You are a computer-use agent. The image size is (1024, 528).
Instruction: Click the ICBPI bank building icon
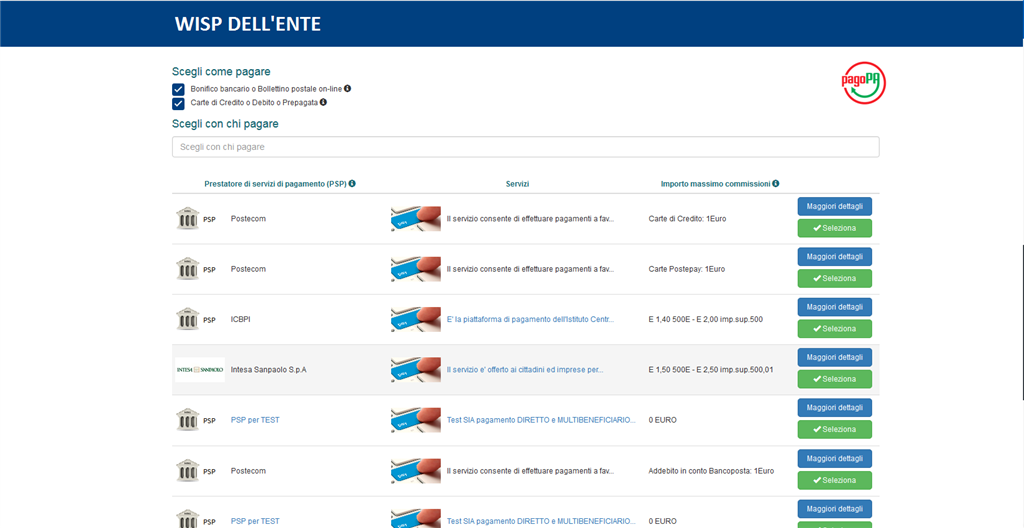[187, 319]
